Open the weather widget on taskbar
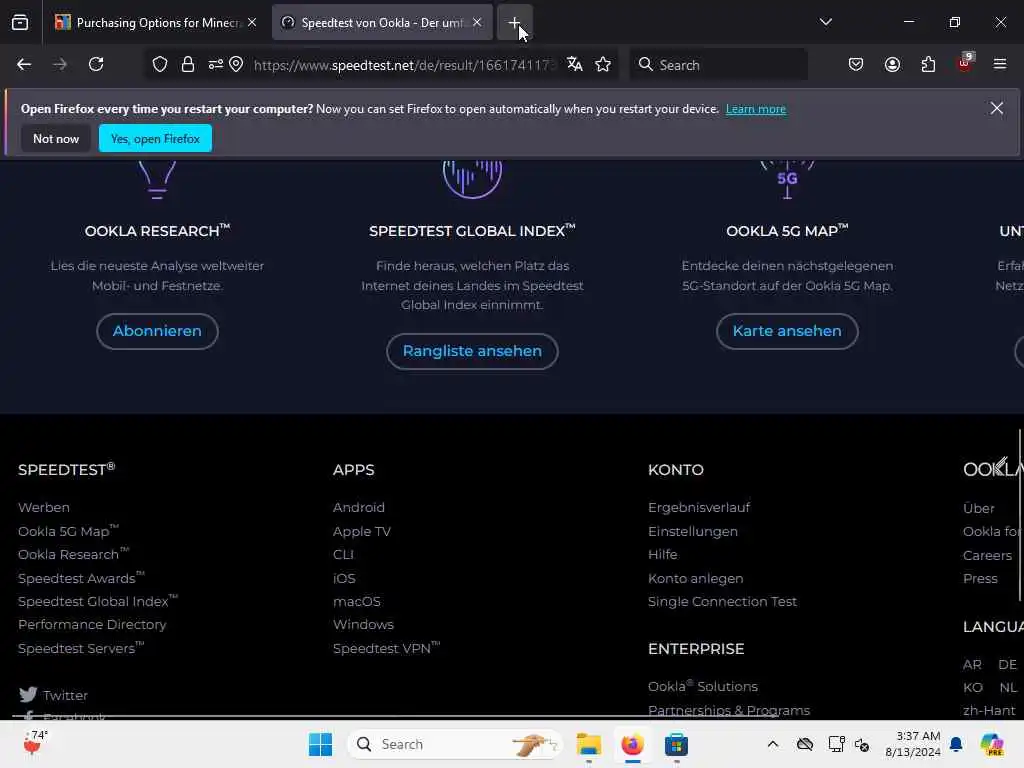 (35, 743)
